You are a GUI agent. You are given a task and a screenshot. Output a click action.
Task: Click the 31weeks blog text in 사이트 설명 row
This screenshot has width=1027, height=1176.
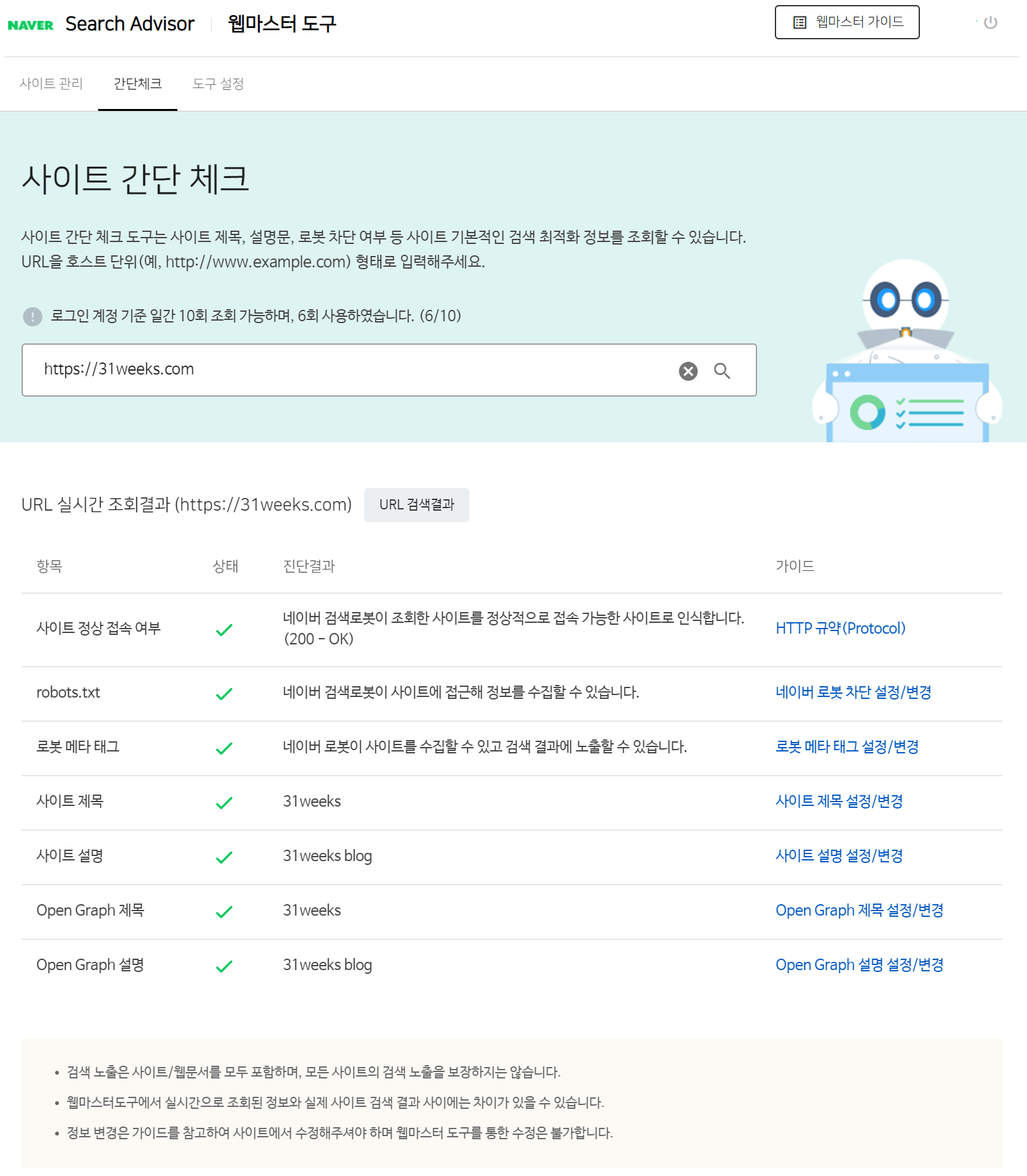(x=328, y=856)
